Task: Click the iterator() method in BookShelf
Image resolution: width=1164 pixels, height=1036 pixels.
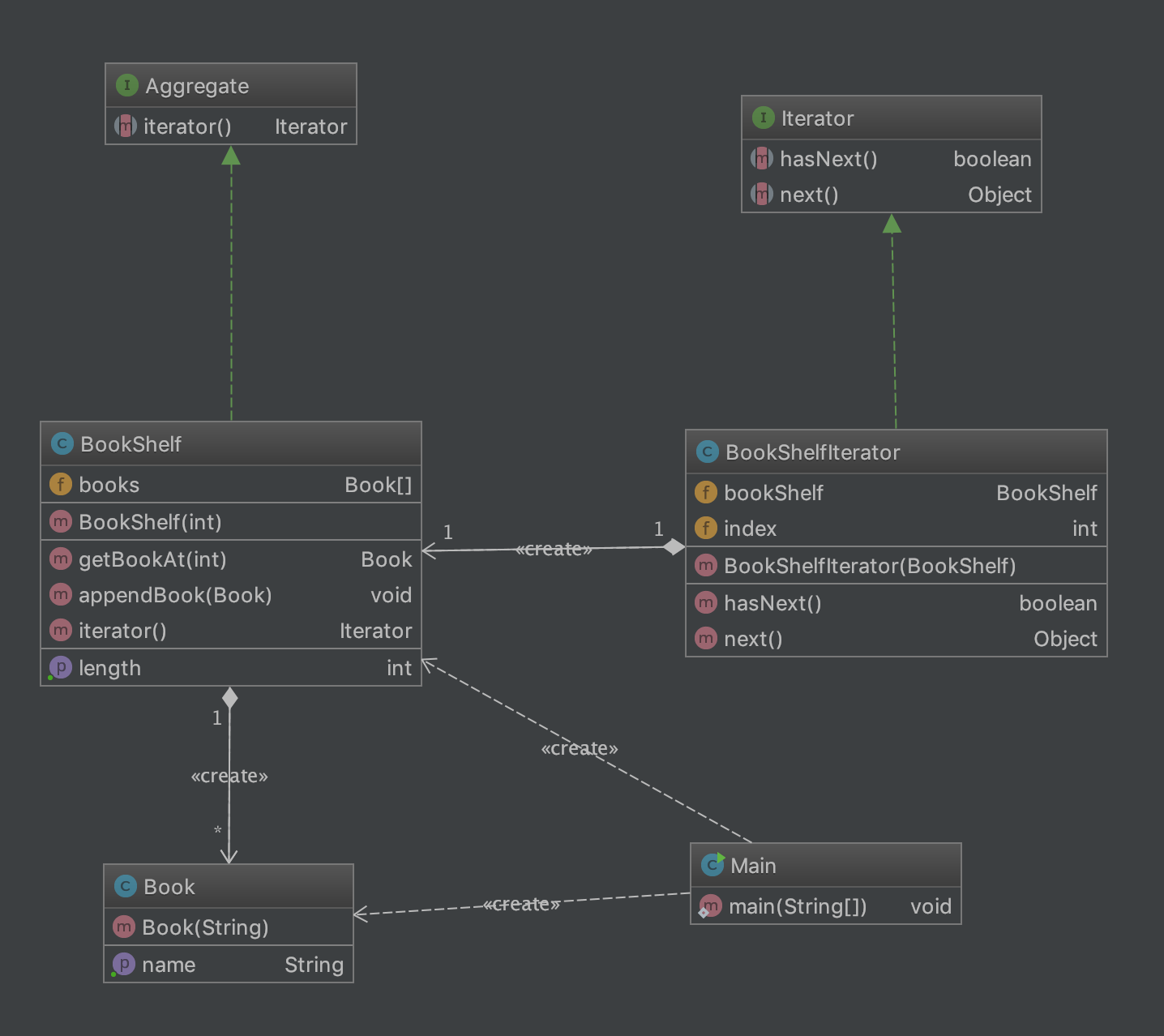Action: point(231,631)
